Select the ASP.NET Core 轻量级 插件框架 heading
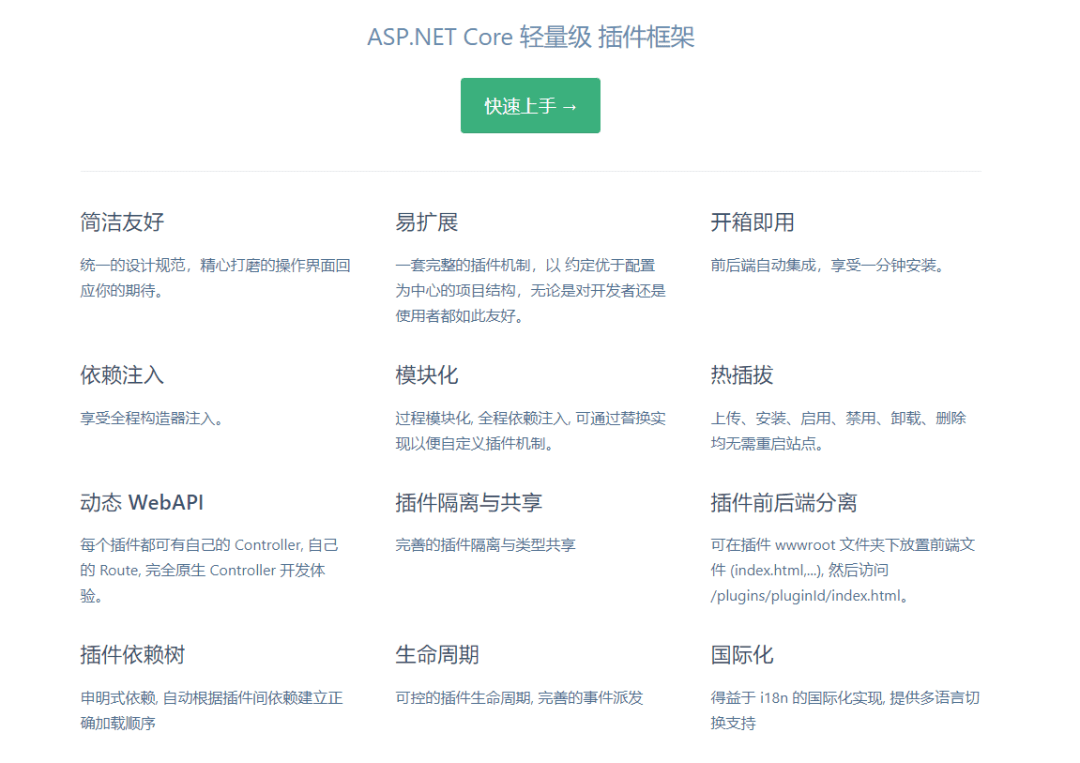Screen dimensions: 1080x763 [530, 36]
